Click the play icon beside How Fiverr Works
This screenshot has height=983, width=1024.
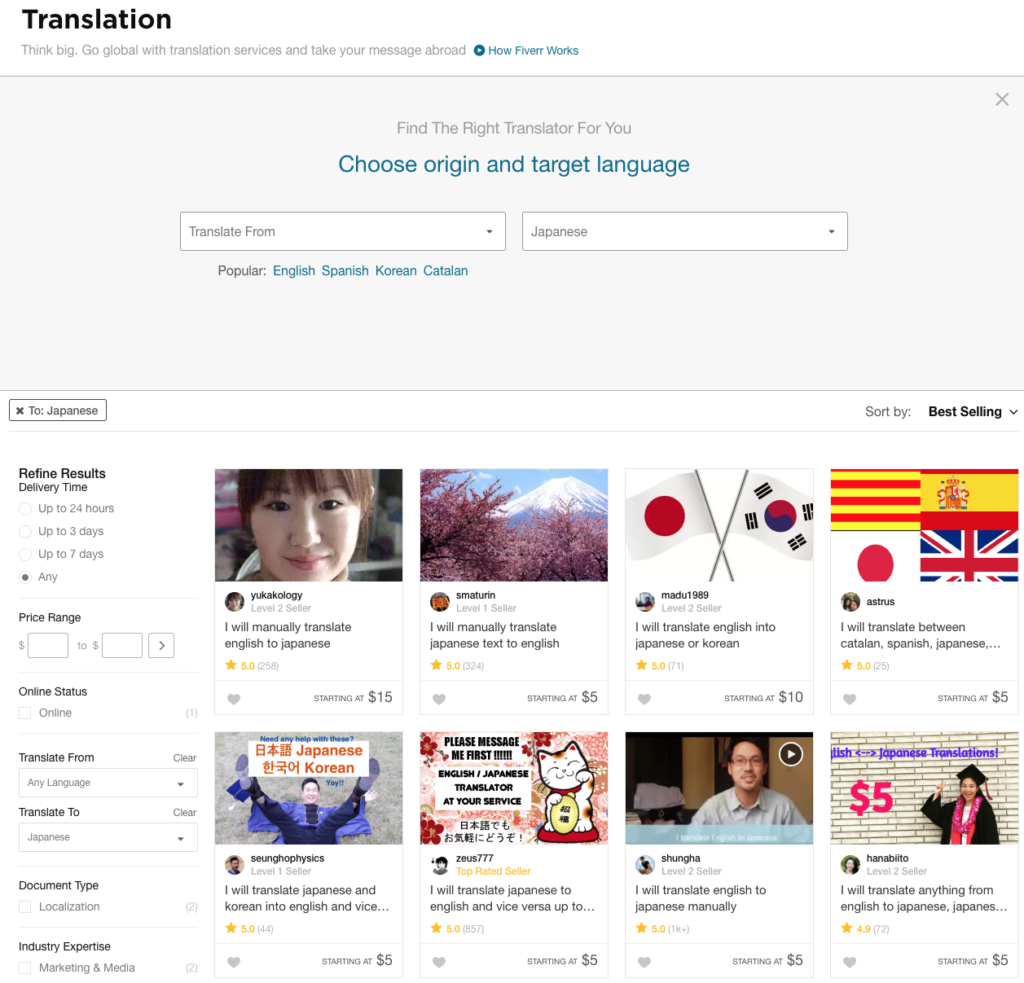[479, 51]
